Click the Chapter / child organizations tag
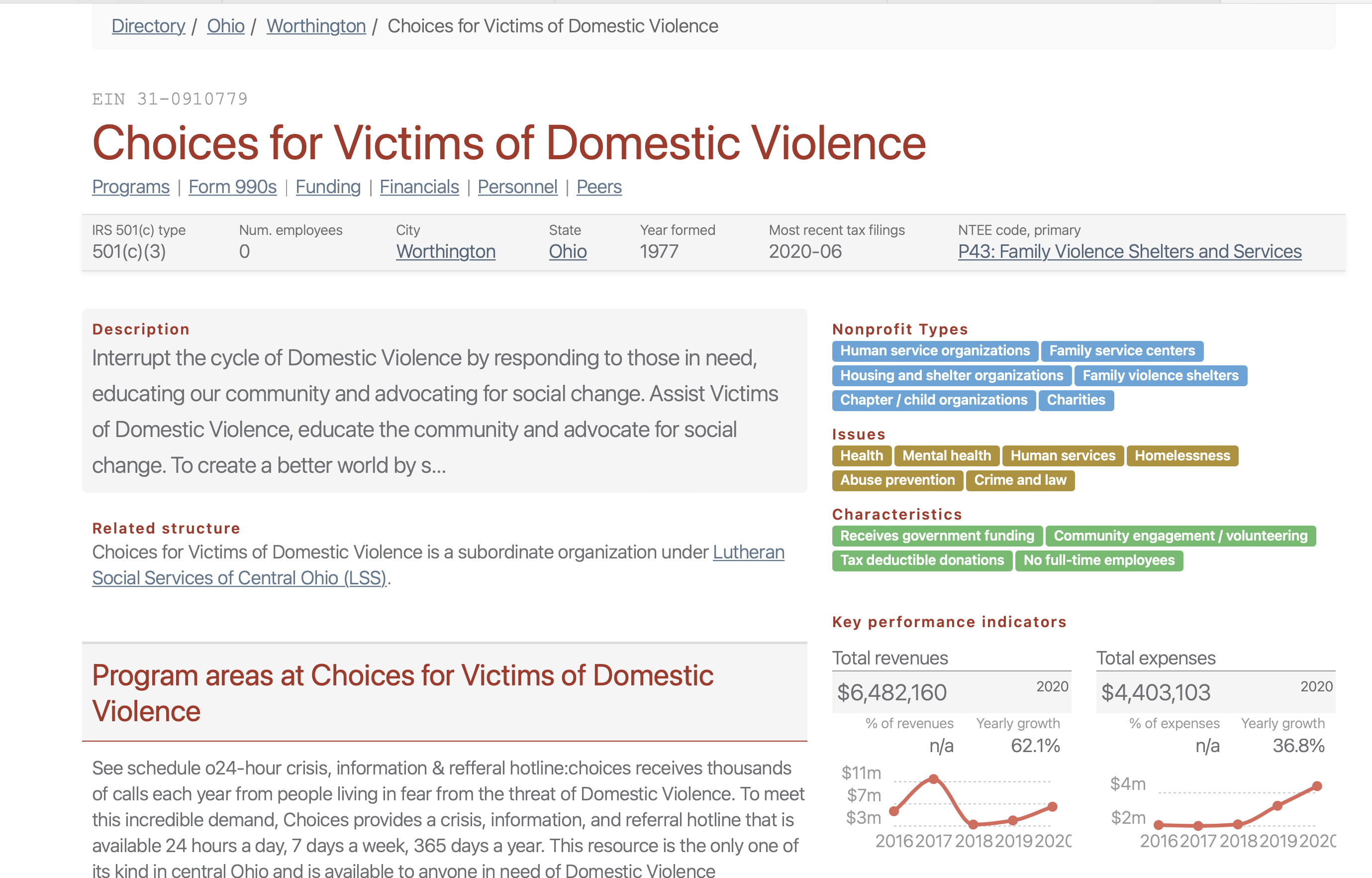Screen dimensions: 1372x878 933,400
